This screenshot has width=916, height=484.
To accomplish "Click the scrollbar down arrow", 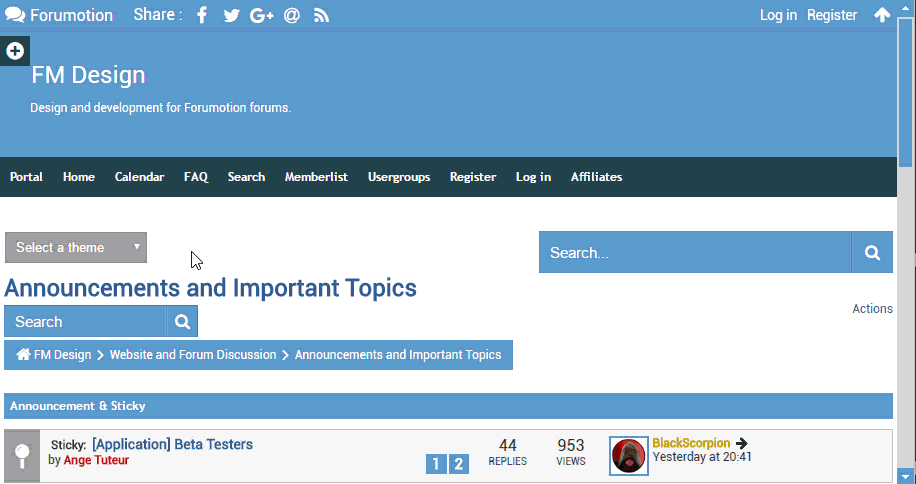I will (x=906, y=475).
